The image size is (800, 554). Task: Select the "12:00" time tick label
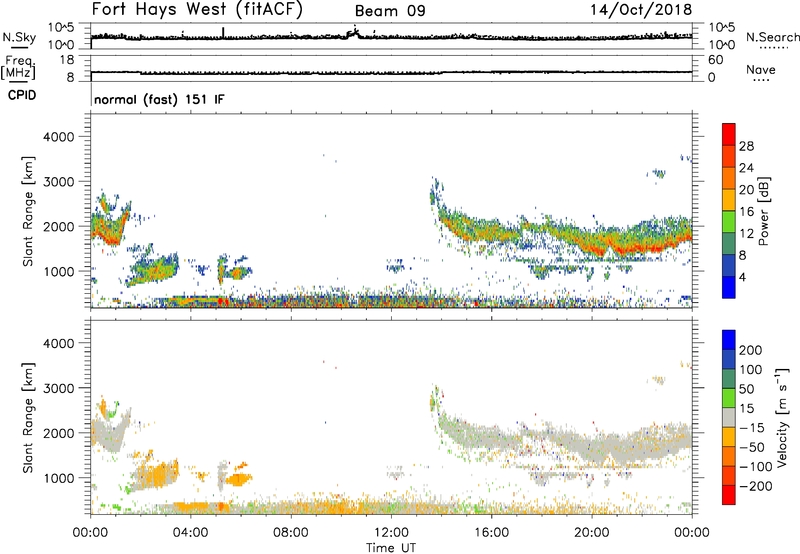click(391, 533)
